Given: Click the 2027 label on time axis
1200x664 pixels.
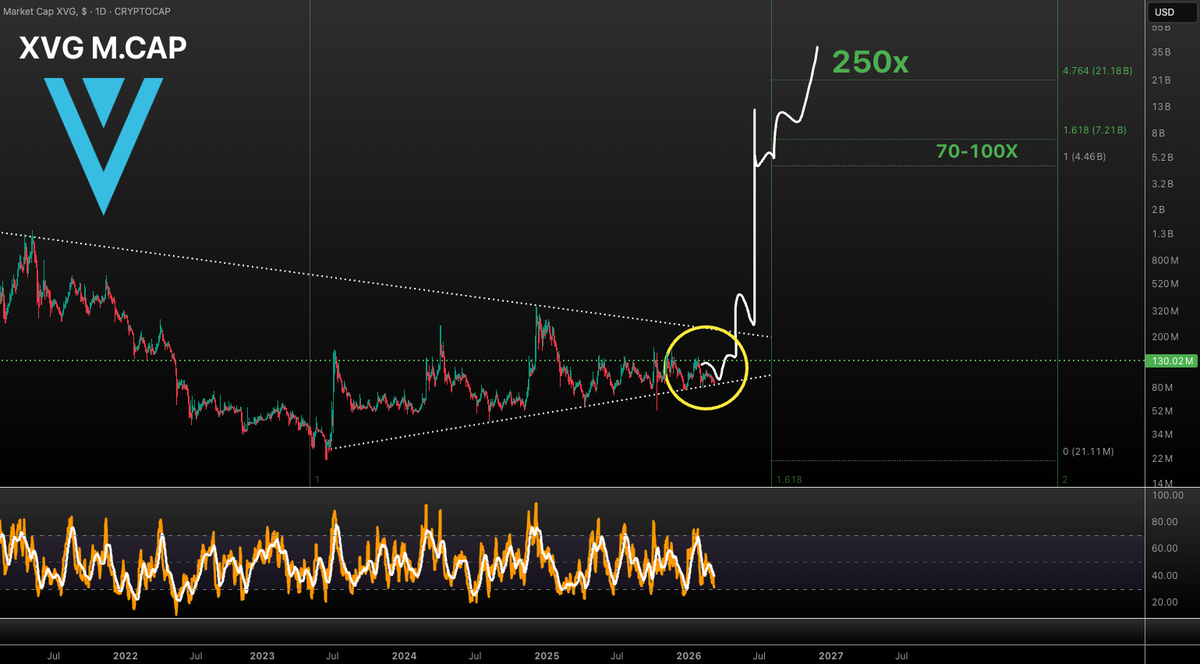Looking at the screenshot, I should tap(830, 654).
